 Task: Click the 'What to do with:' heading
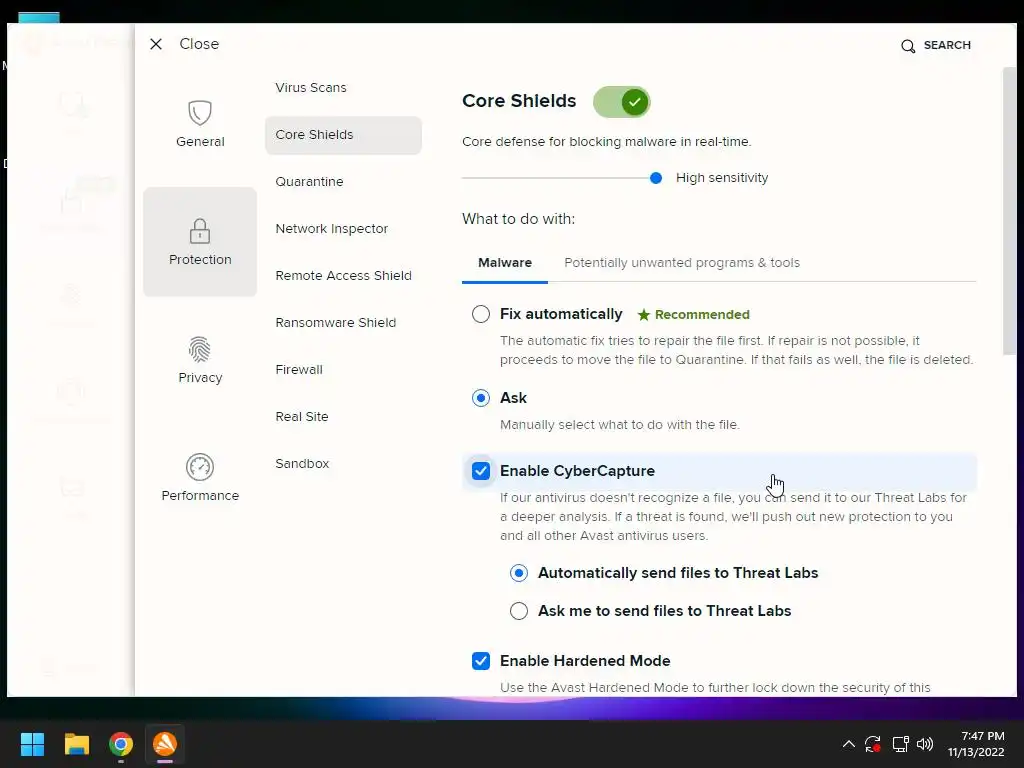[x=519, y=219]
